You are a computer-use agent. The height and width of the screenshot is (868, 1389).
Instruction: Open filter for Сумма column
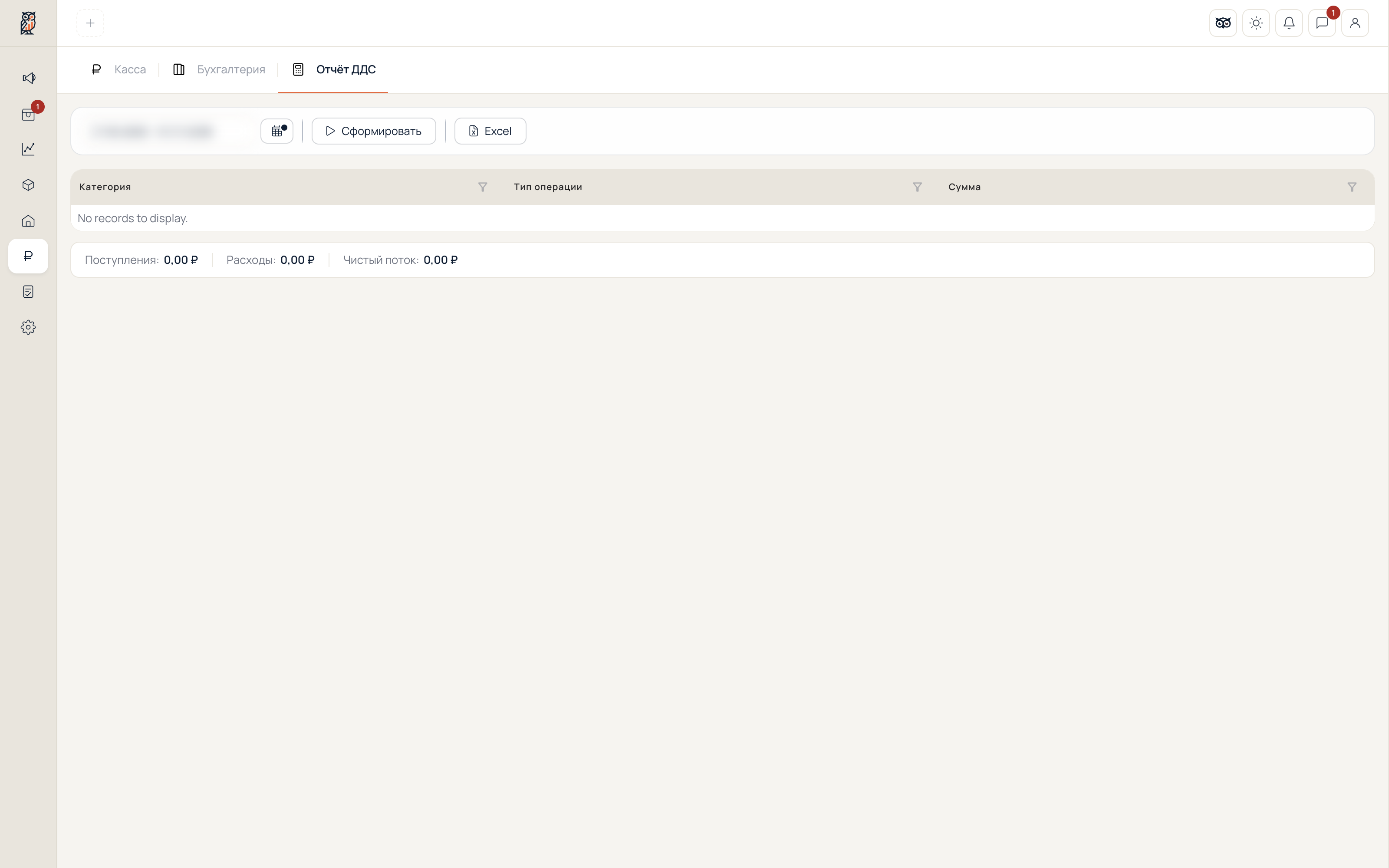click(1352, 187)
